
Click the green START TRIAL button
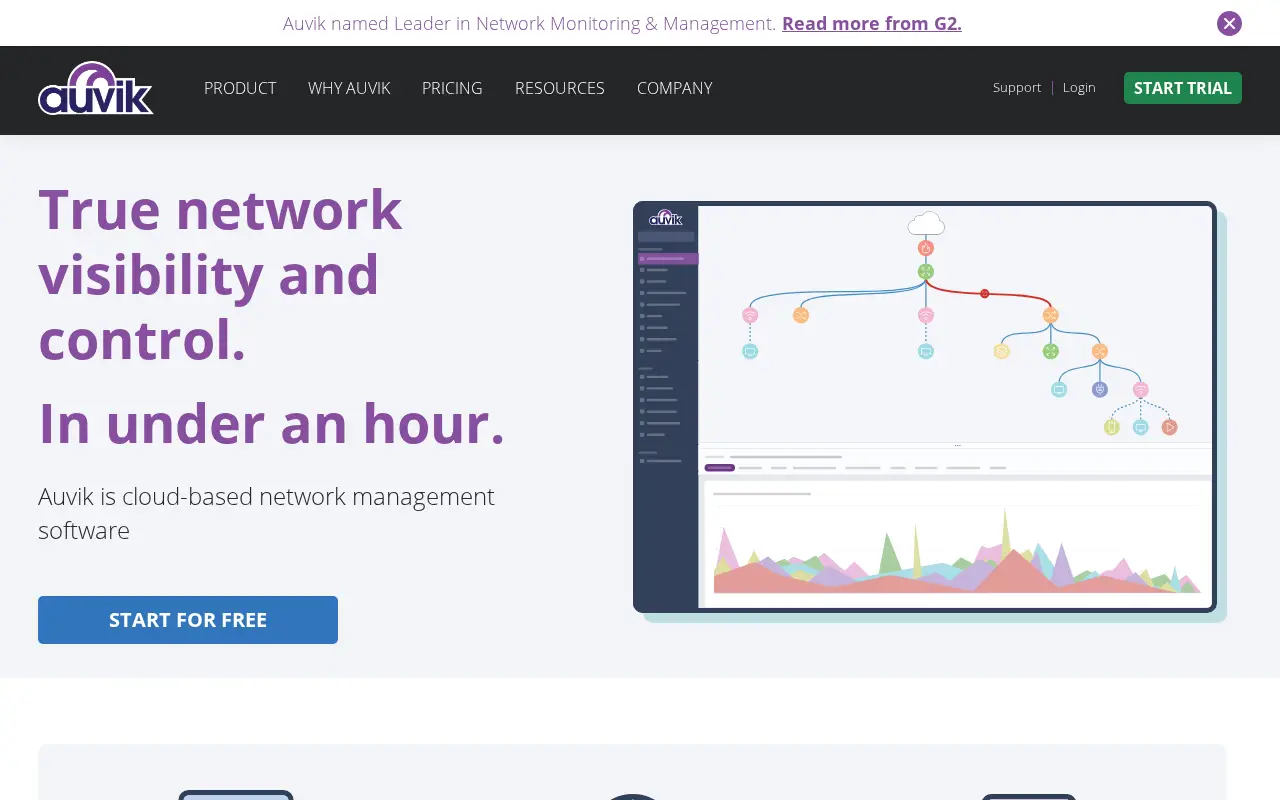1183,88
